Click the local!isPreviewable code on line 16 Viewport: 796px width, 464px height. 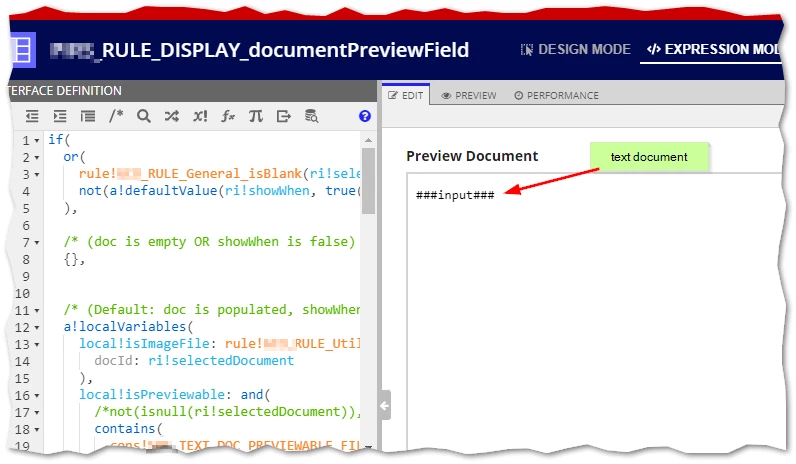pyautogui.click(x=152, y=394)
